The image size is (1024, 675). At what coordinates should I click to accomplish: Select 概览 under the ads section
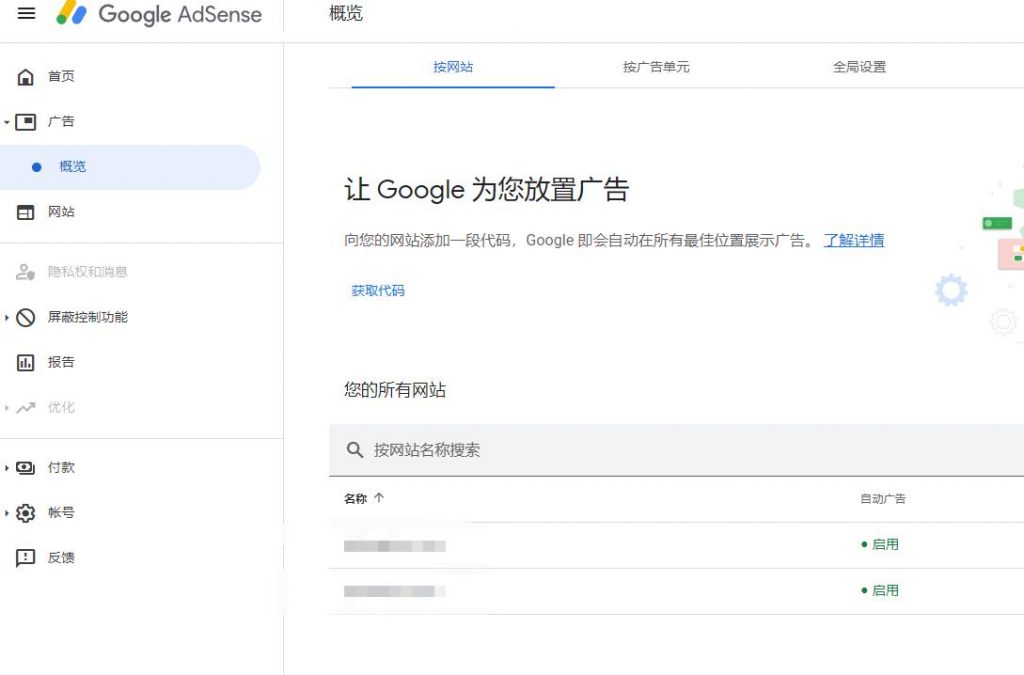[72, 166]
